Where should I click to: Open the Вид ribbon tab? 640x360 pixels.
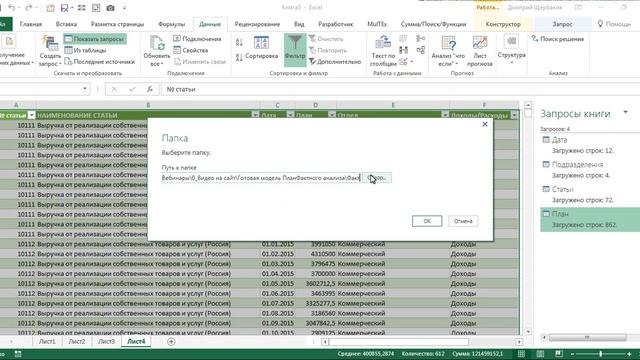(299, 24)
